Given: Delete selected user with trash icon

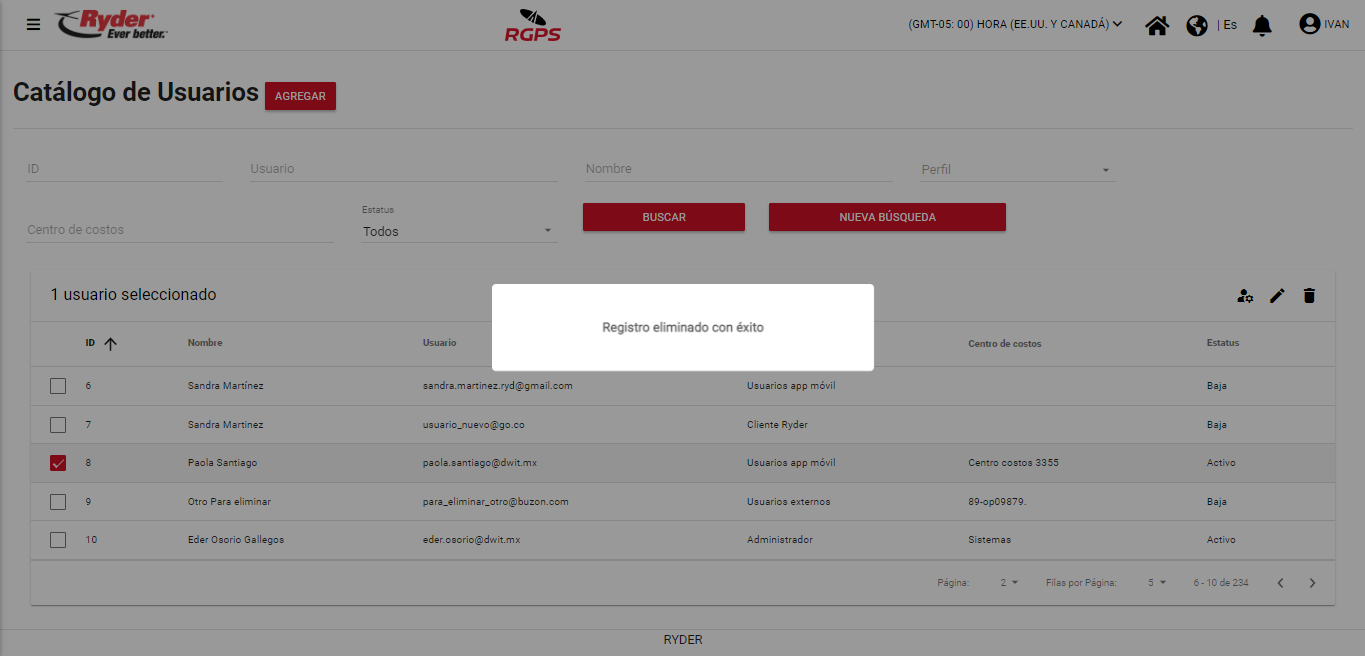Looking at the screenshot, I should [1309, 295].
